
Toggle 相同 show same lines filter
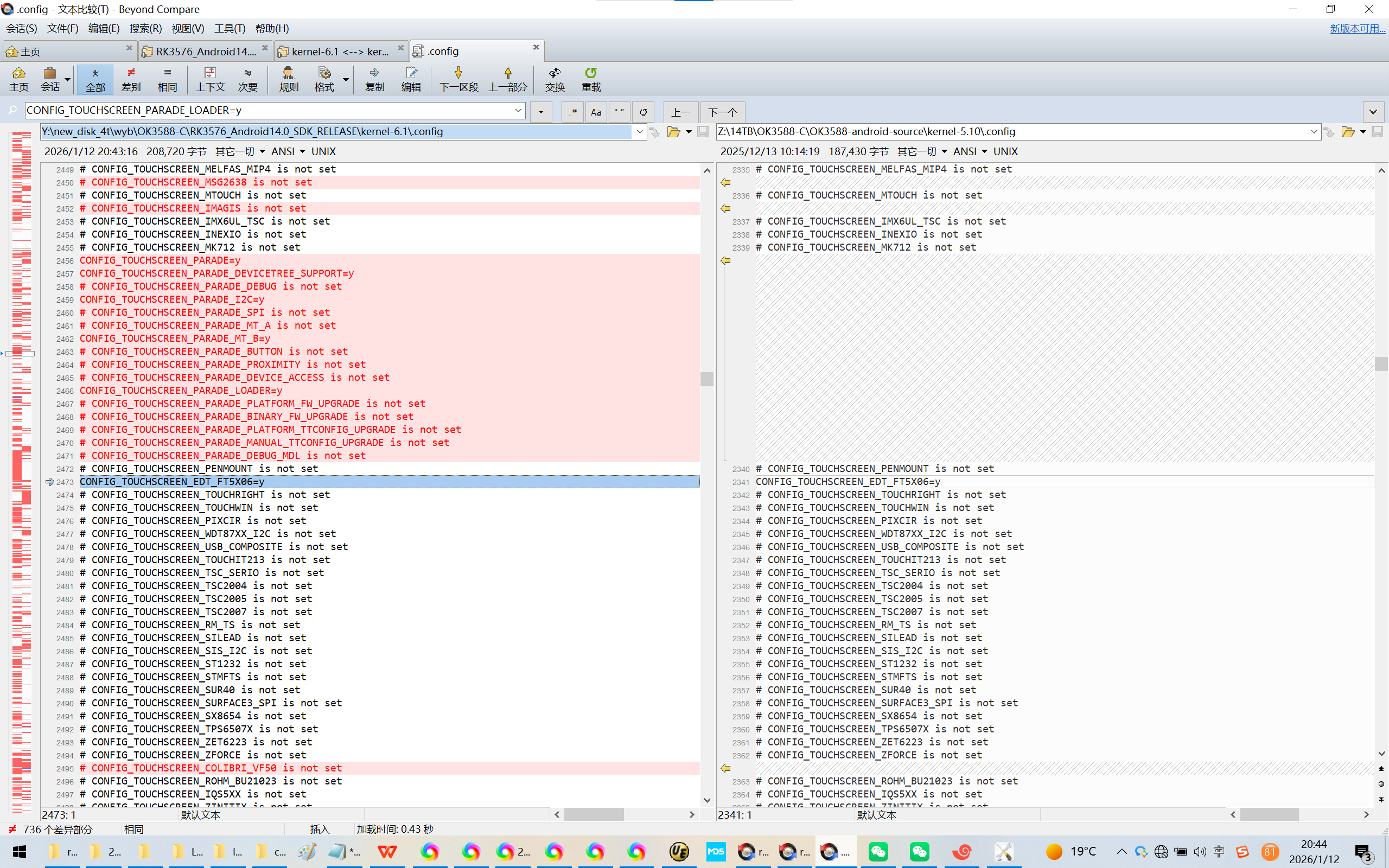(167, 79)
